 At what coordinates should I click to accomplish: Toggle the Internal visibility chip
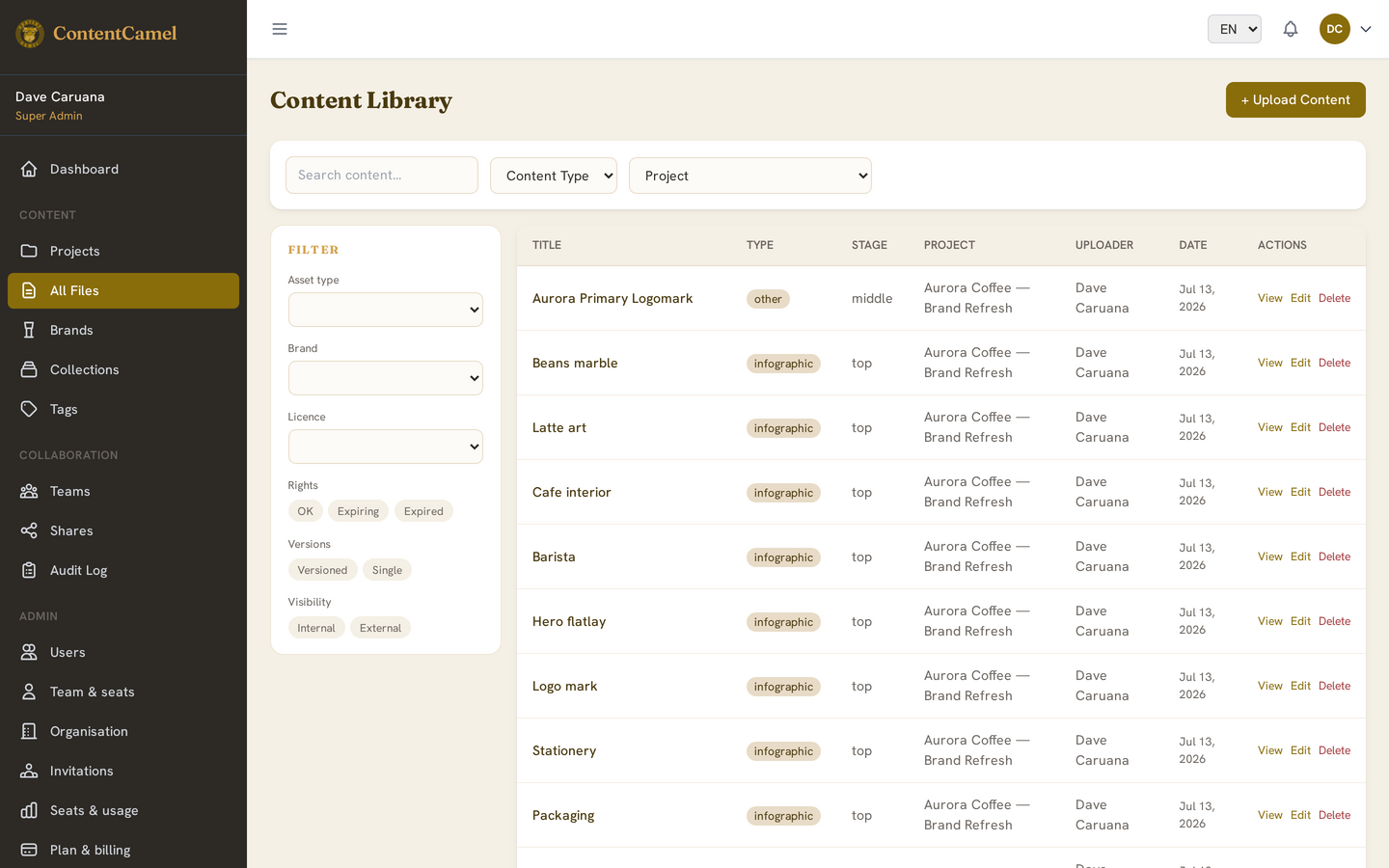coord(316,628)
